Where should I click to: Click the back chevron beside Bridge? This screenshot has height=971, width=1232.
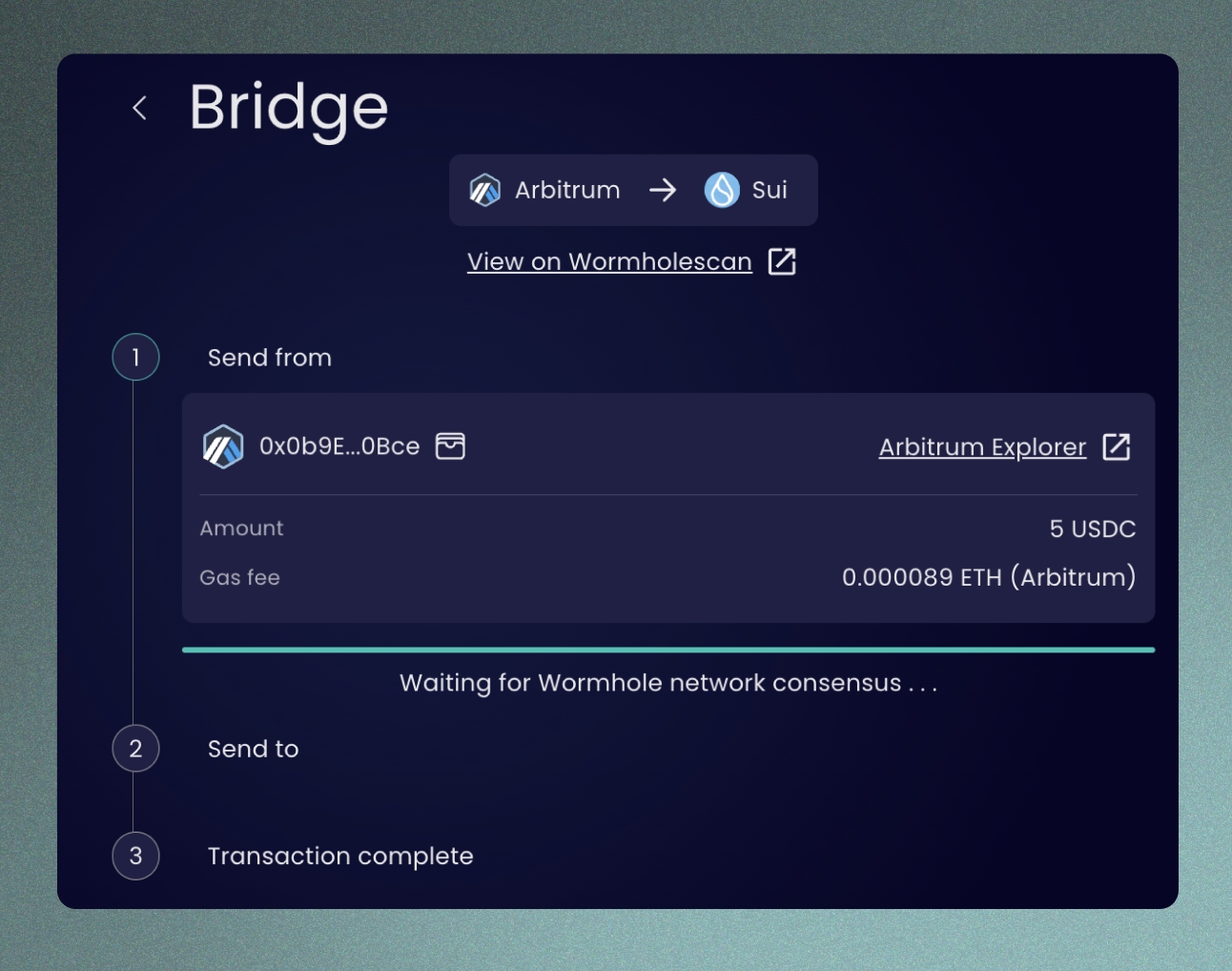[139, 108]
